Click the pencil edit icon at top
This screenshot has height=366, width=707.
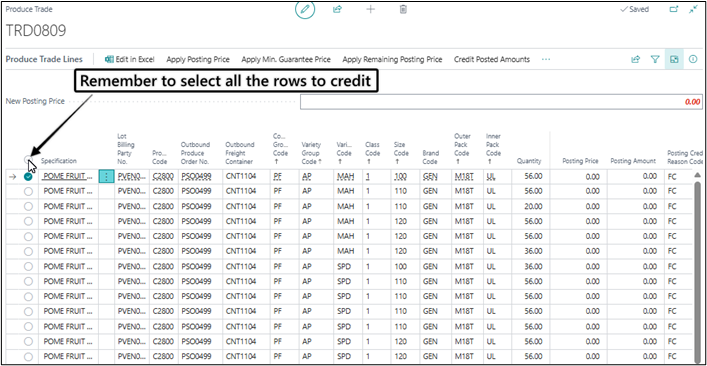point(305,9)
